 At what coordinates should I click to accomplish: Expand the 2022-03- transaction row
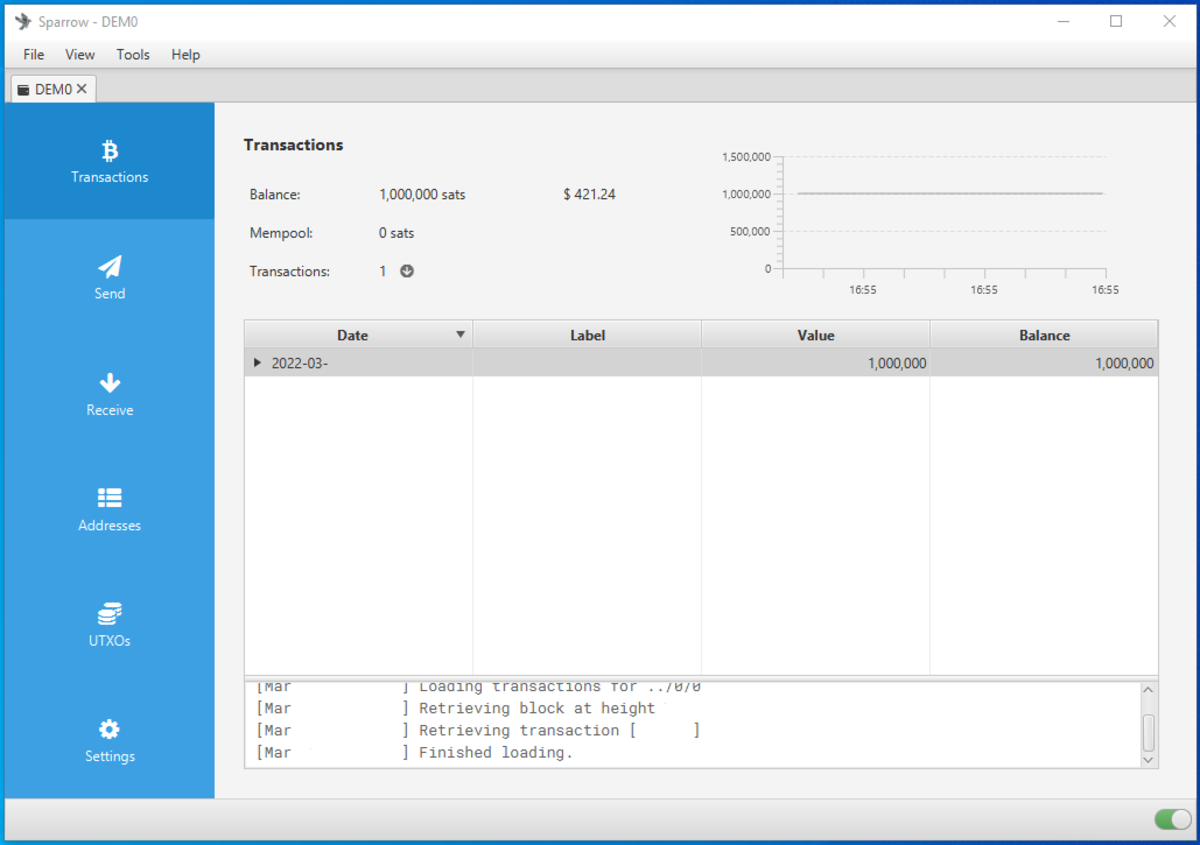[258, 363]
